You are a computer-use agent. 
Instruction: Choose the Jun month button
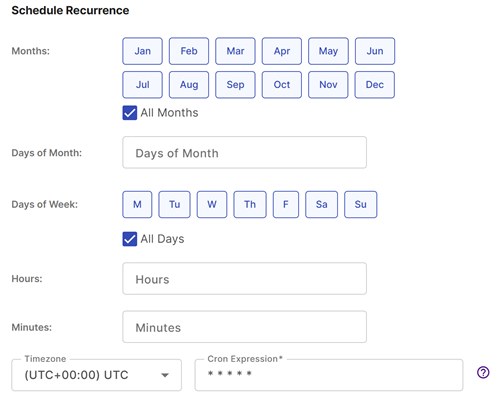pyautogui.click(x=375, y=51)
